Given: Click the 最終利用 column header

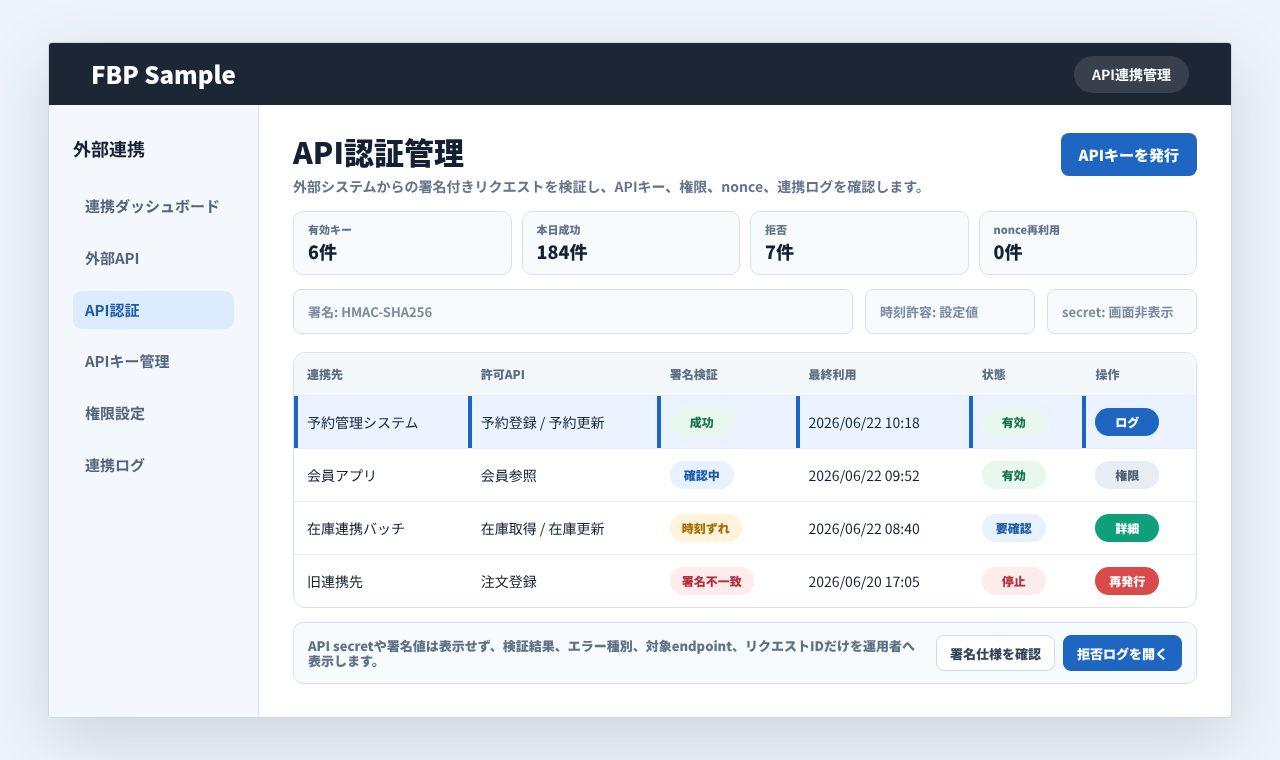Looking at the screenshot, I should pos(832,374).
